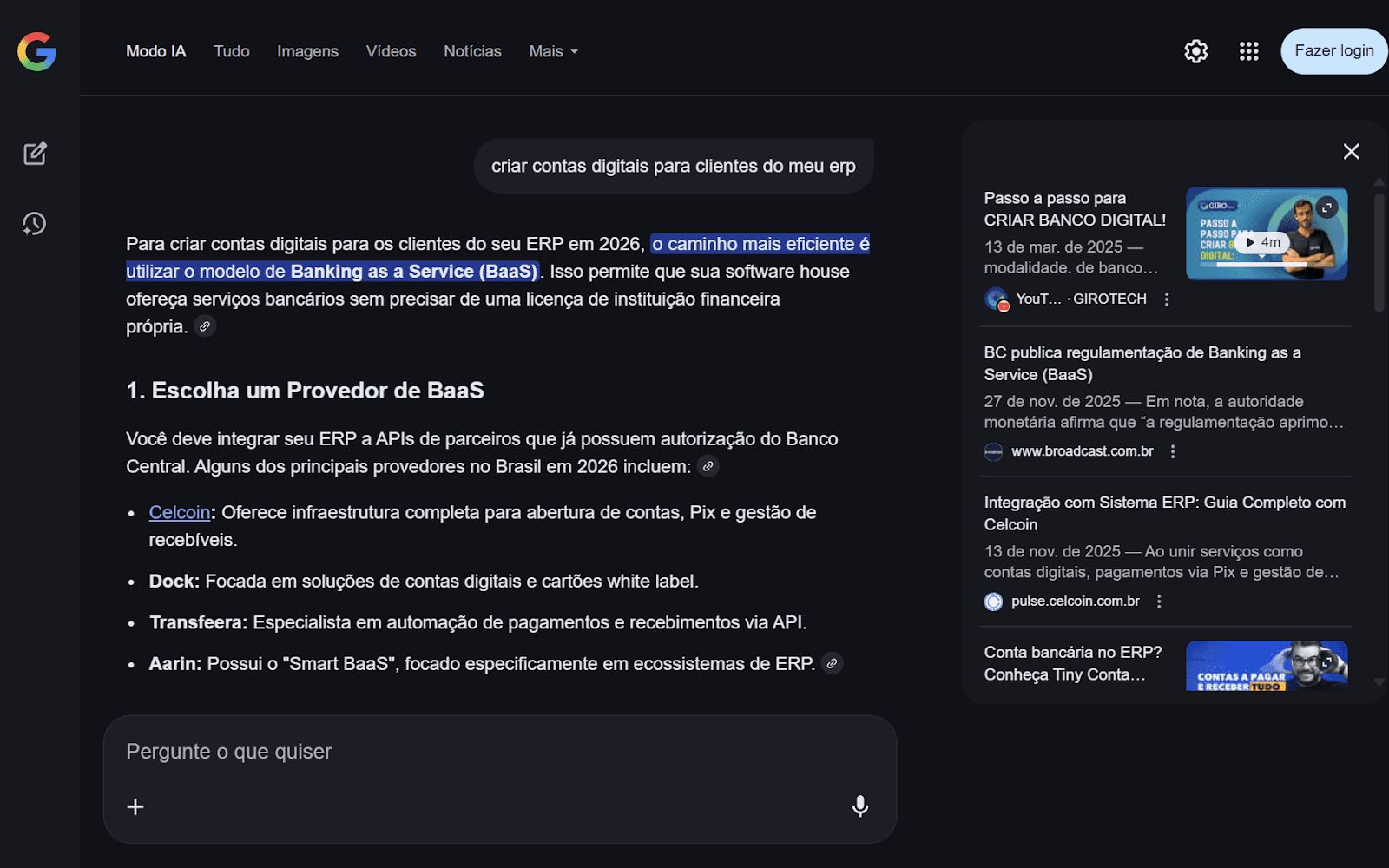The height and width of the screenshot is (868, 1389).
Task: Click the Tiny Conta video thumbnail
Action: [x=1267, y=666]
